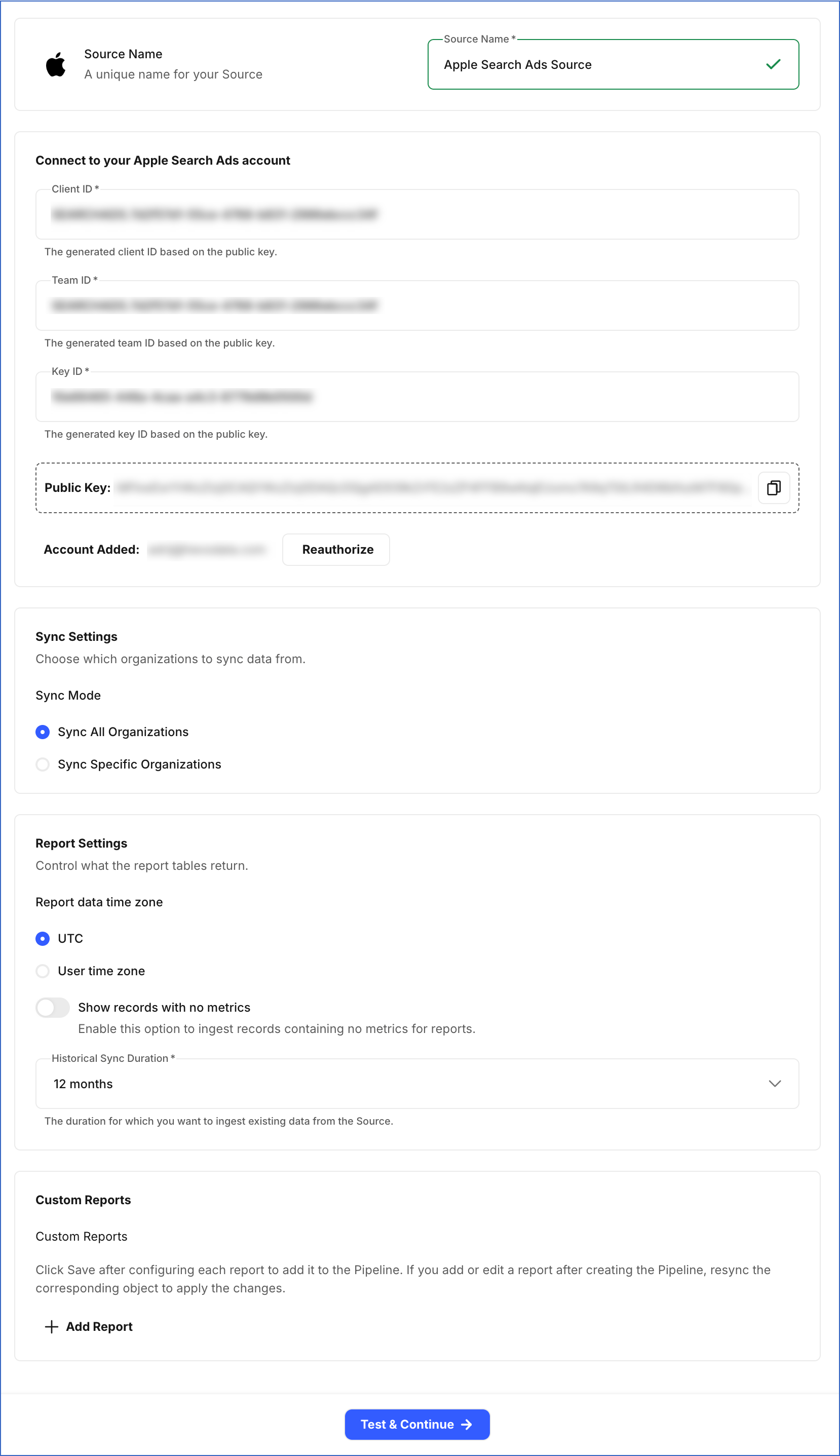Click 'A unique name for your Source' text
The width and height of the screenshot is (840, 1456).
point(173,74)
